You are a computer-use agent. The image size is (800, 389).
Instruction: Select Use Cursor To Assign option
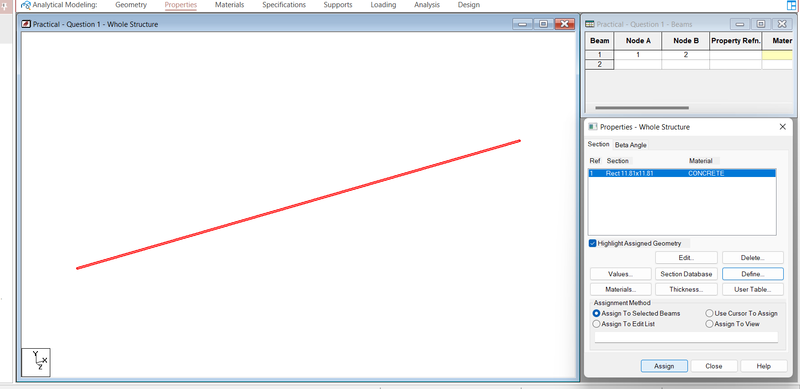point(709,313)
